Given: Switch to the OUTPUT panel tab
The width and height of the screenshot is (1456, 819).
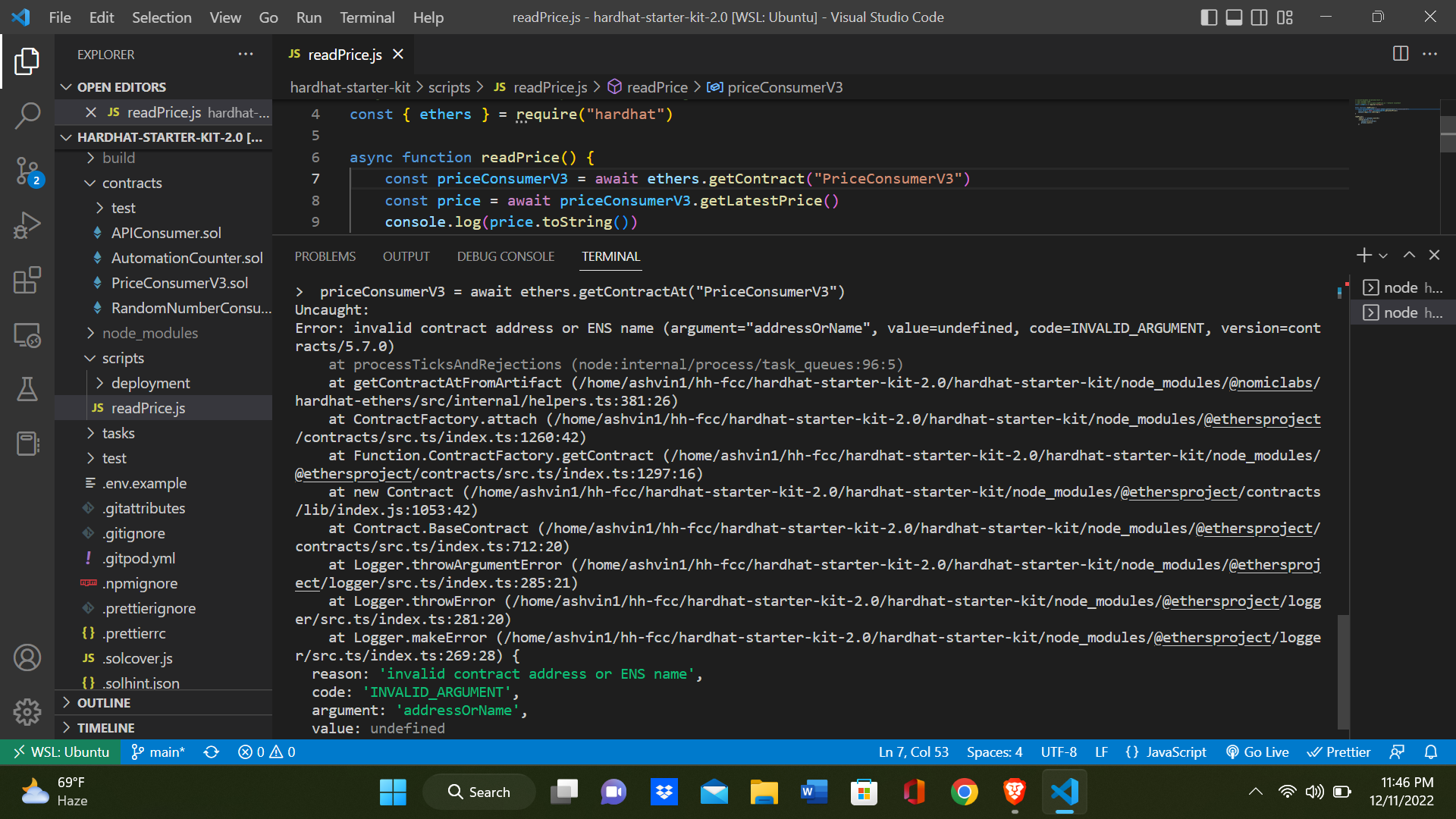Looking at the screenshot, I should [406, 256].
